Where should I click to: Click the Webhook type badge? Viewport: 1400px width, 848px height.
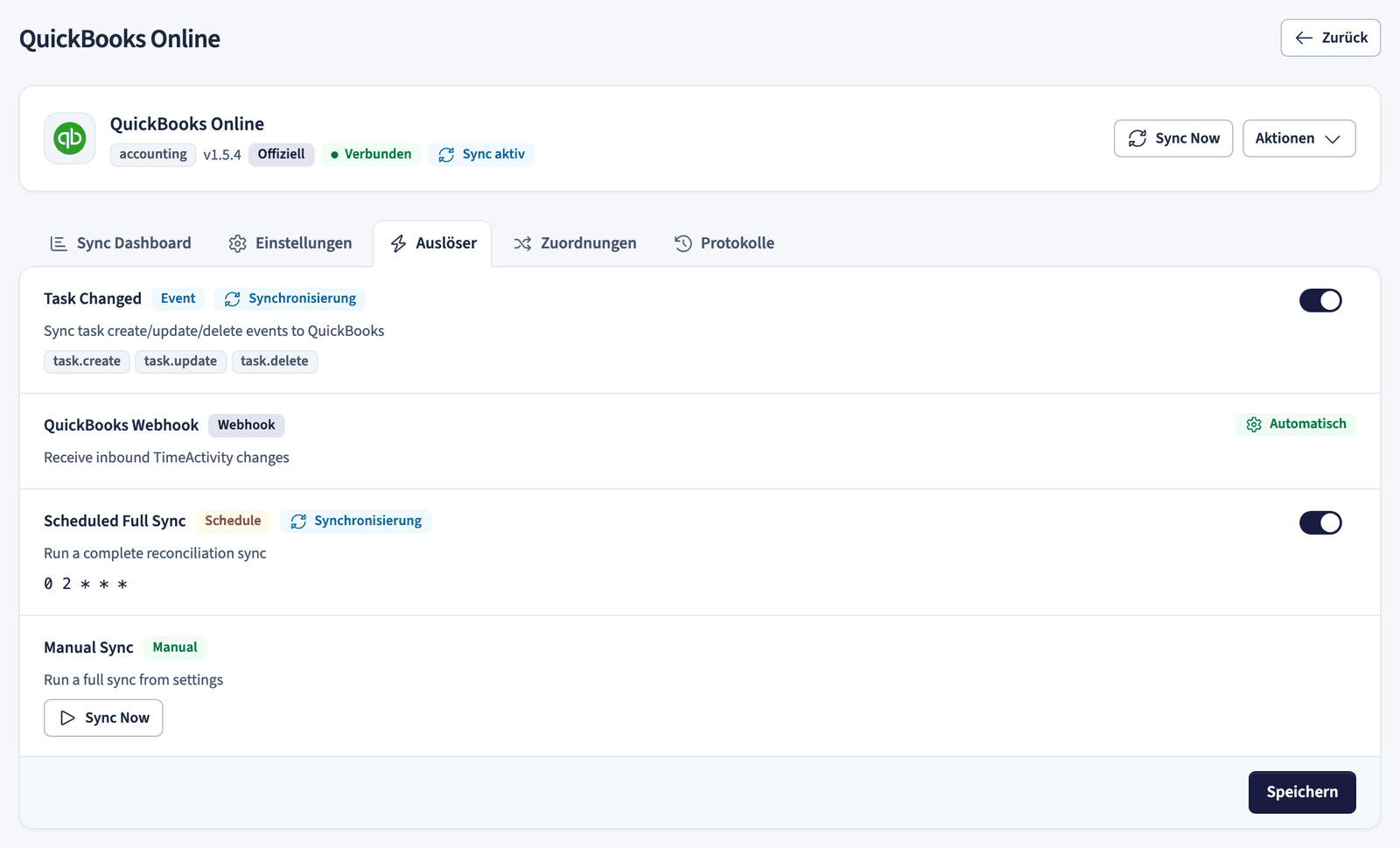point(247,425)
